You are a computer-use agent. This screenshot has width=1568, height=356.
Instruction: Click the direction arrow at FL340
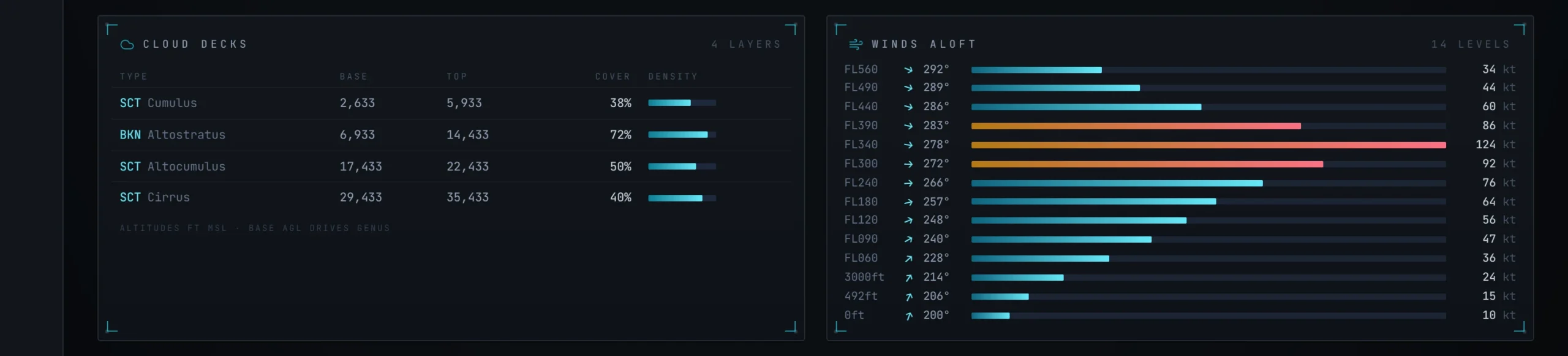point(908,145)
